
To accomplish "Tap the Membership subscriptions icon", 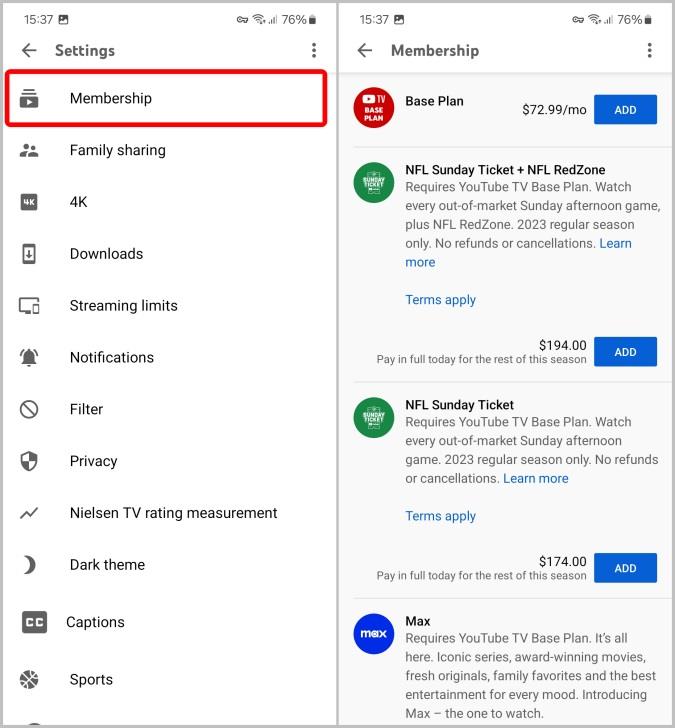I will click(29, 98).
